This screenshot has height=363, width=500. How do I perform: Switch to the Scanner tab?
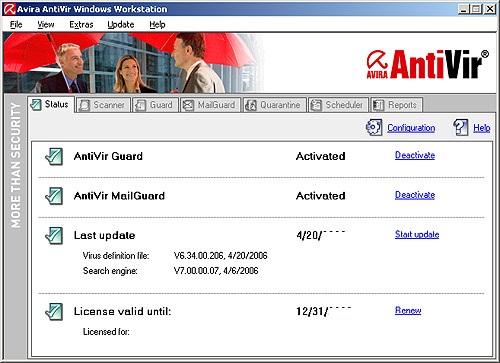103,105
